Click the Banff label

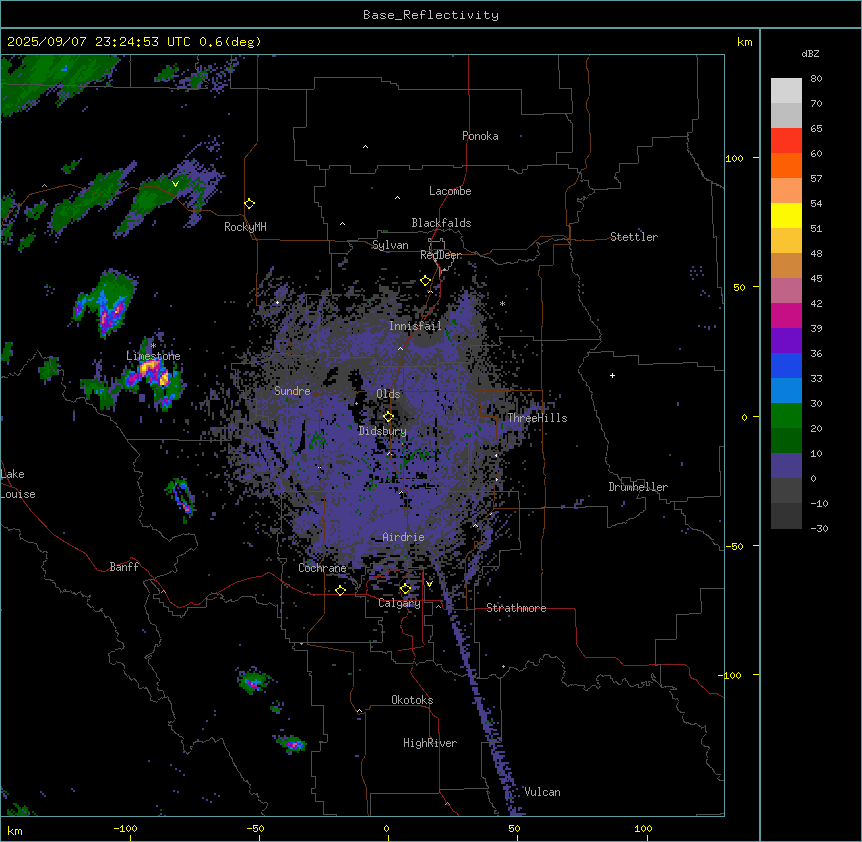124,567
